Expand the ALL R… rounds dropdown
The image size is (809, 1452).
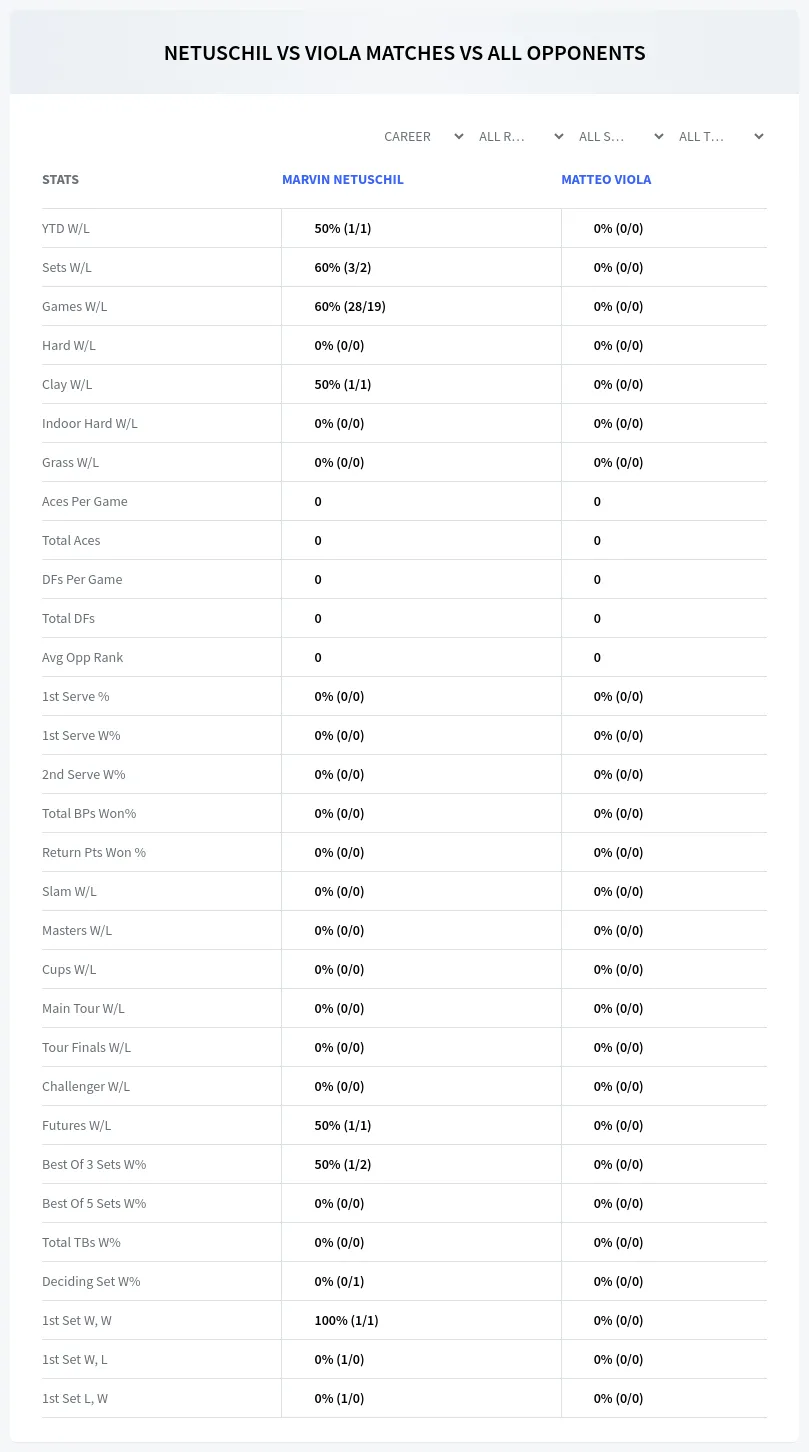[521, 136]
